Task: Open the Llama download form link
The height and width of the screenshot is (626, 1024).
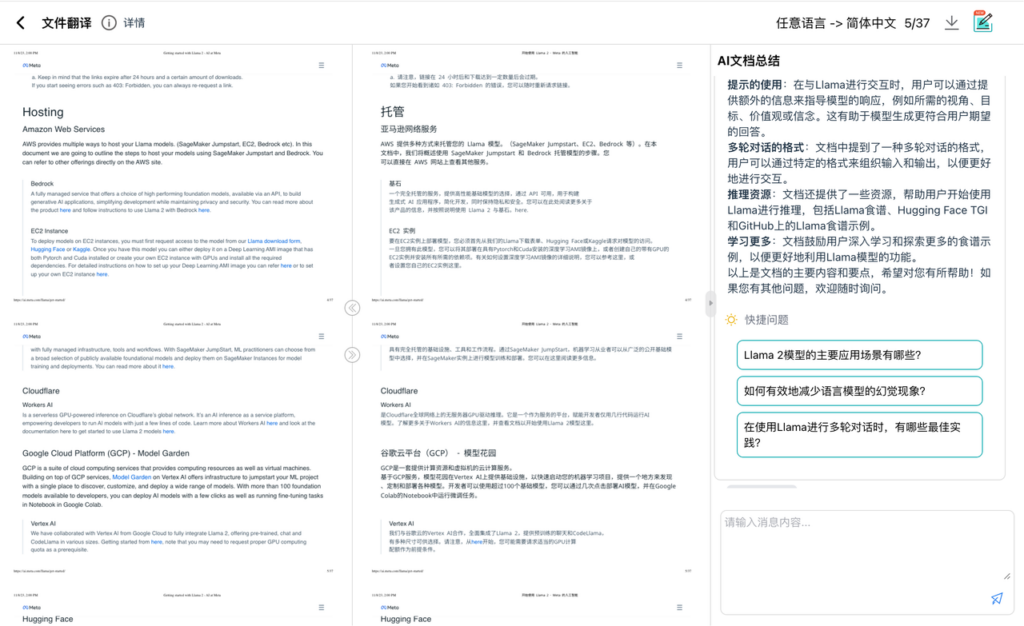Action: [x=274, y=241]
